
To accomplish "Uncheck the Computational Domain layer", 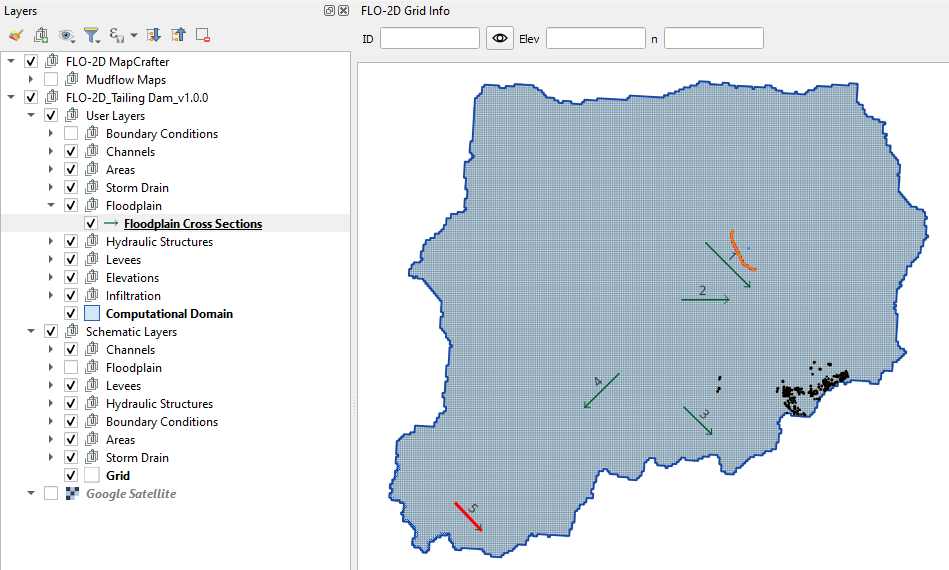I will click(71, 314).
